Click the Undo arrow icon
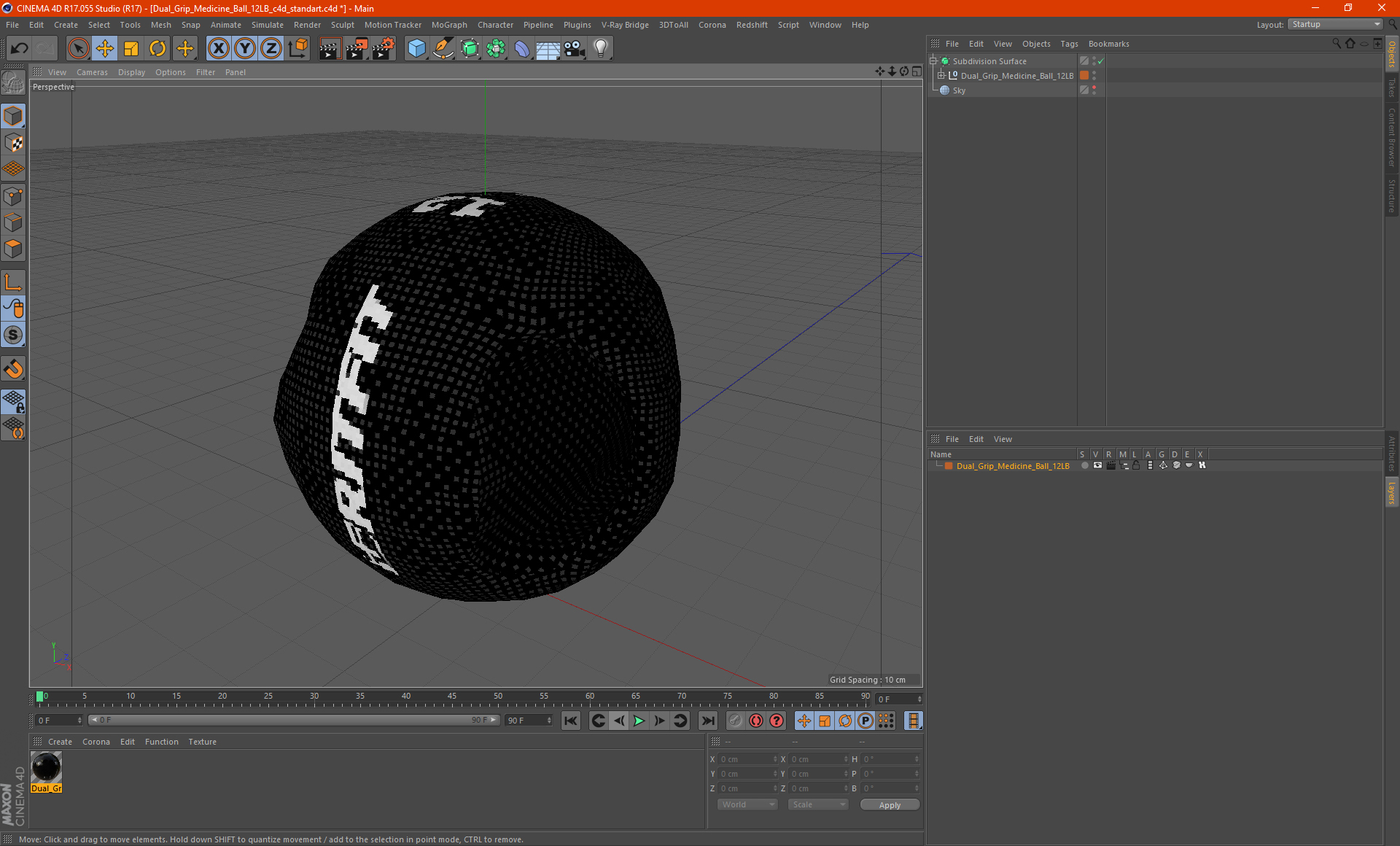Image resolution: width=1400 pixels, height=846 pixels. 20,49
